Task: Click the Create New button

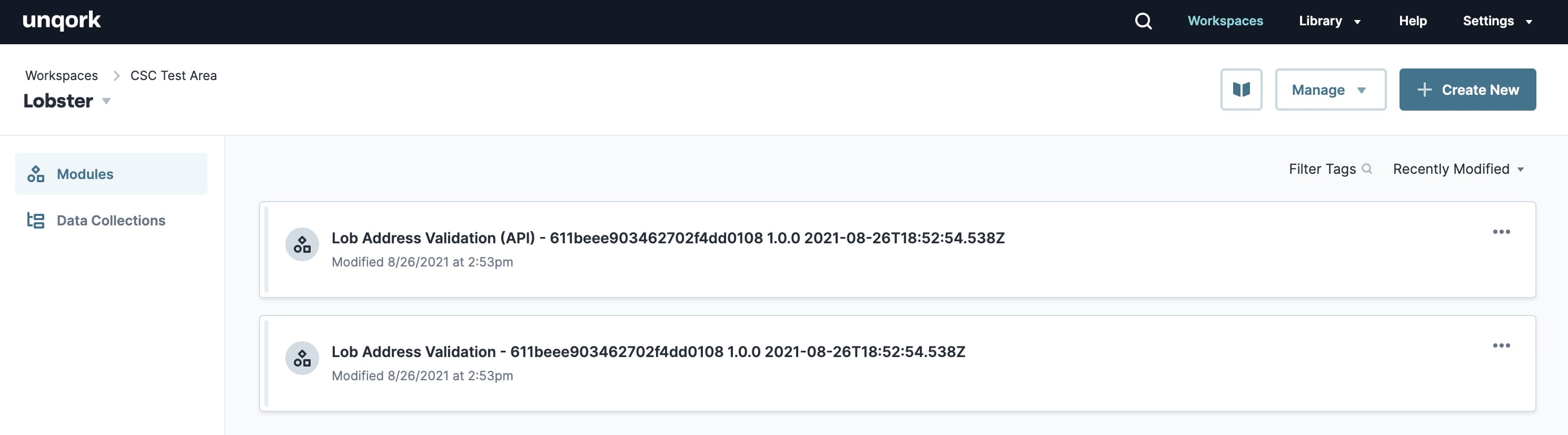Action: coord(1467,90)
